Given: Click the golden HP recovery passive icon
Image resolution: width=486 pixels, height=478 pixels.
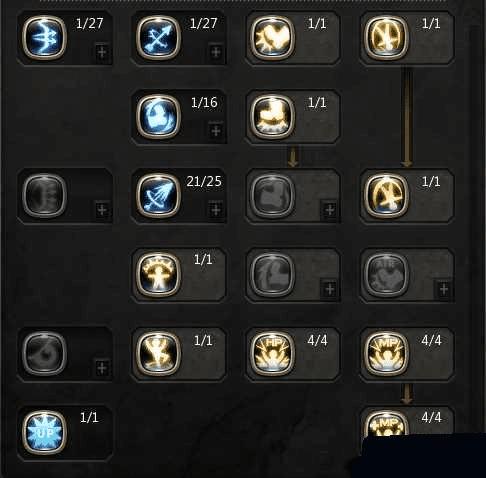Looking at the screenshot, I should click(272, 353).
